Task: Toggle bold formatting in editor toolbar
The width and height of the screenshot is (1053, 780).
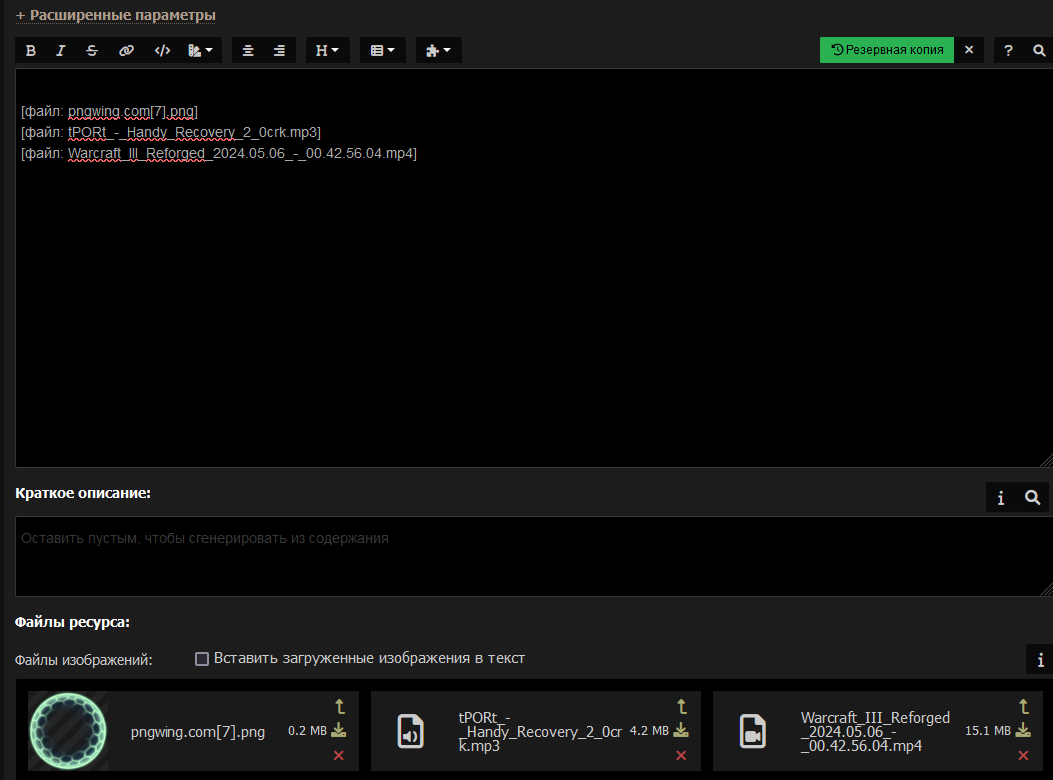Action: 31,50
